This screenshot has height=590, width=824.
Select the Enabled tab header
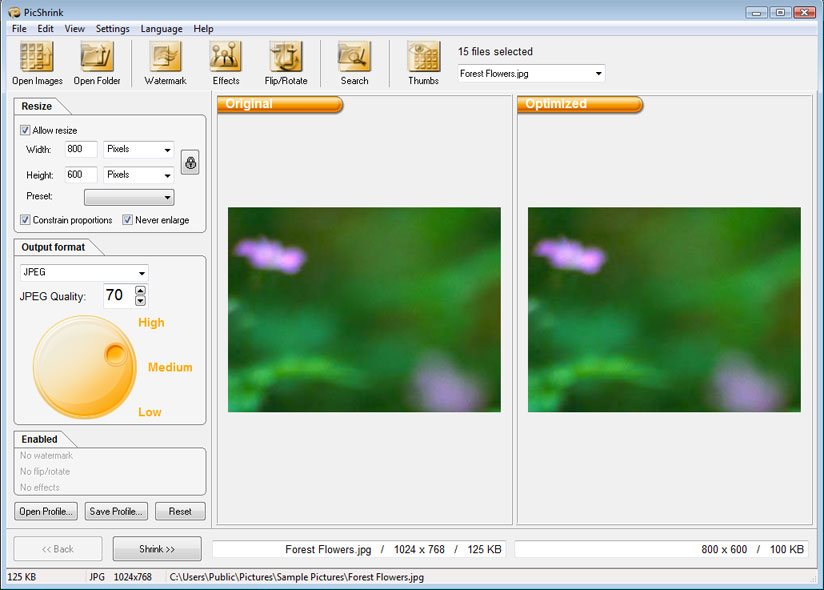pos(39,439)
